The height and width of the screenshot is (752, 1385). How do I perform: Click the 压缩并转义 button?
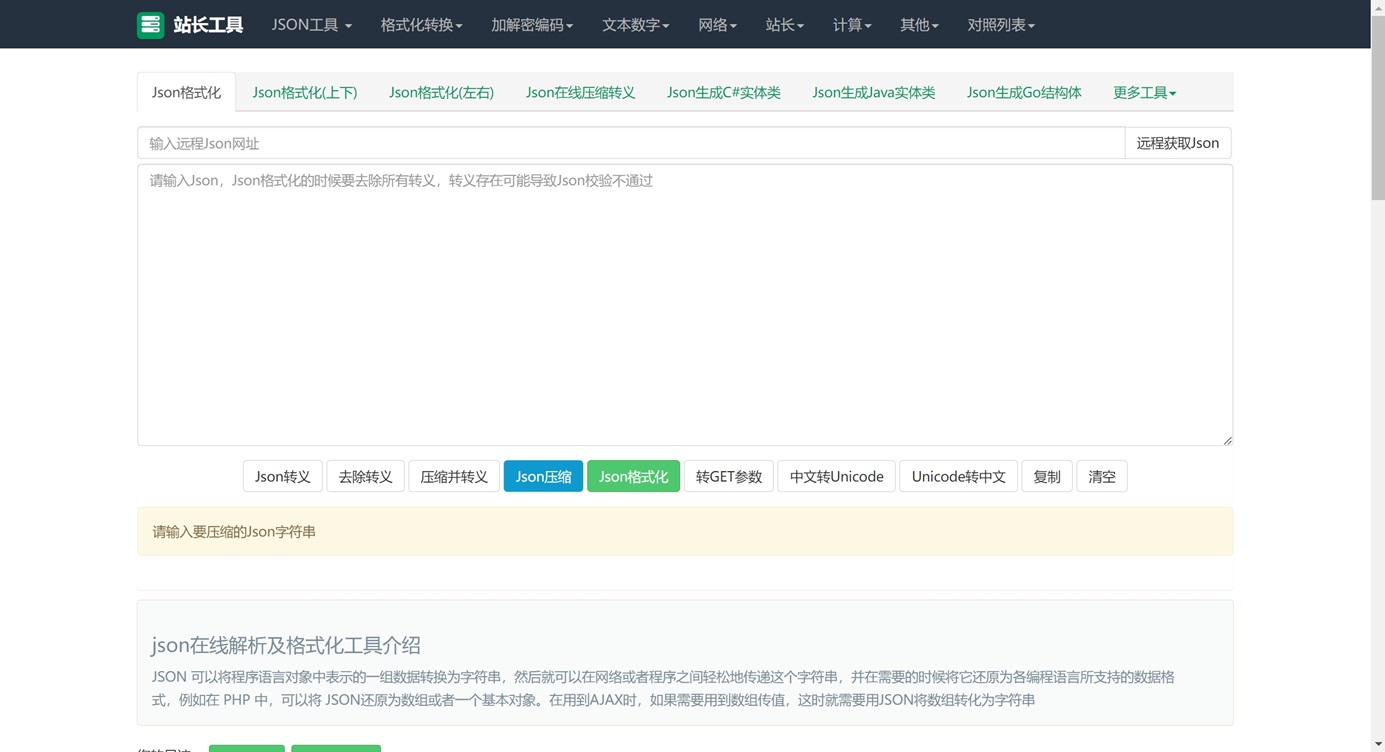pyautogui.click(x=454, y=476)
